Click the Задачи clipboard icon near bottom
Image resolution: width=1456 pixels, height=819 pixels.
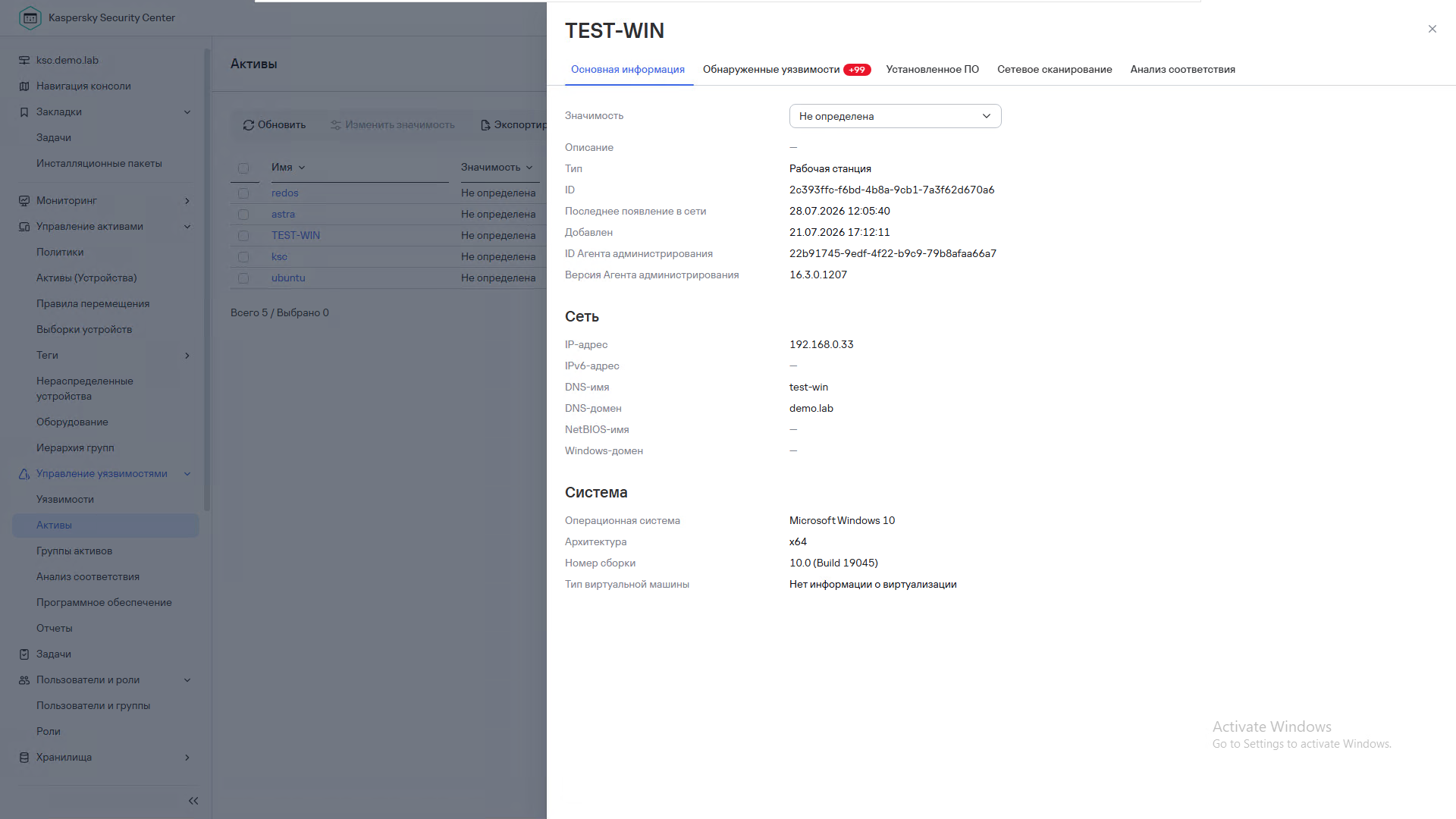(x=24, y=654)
